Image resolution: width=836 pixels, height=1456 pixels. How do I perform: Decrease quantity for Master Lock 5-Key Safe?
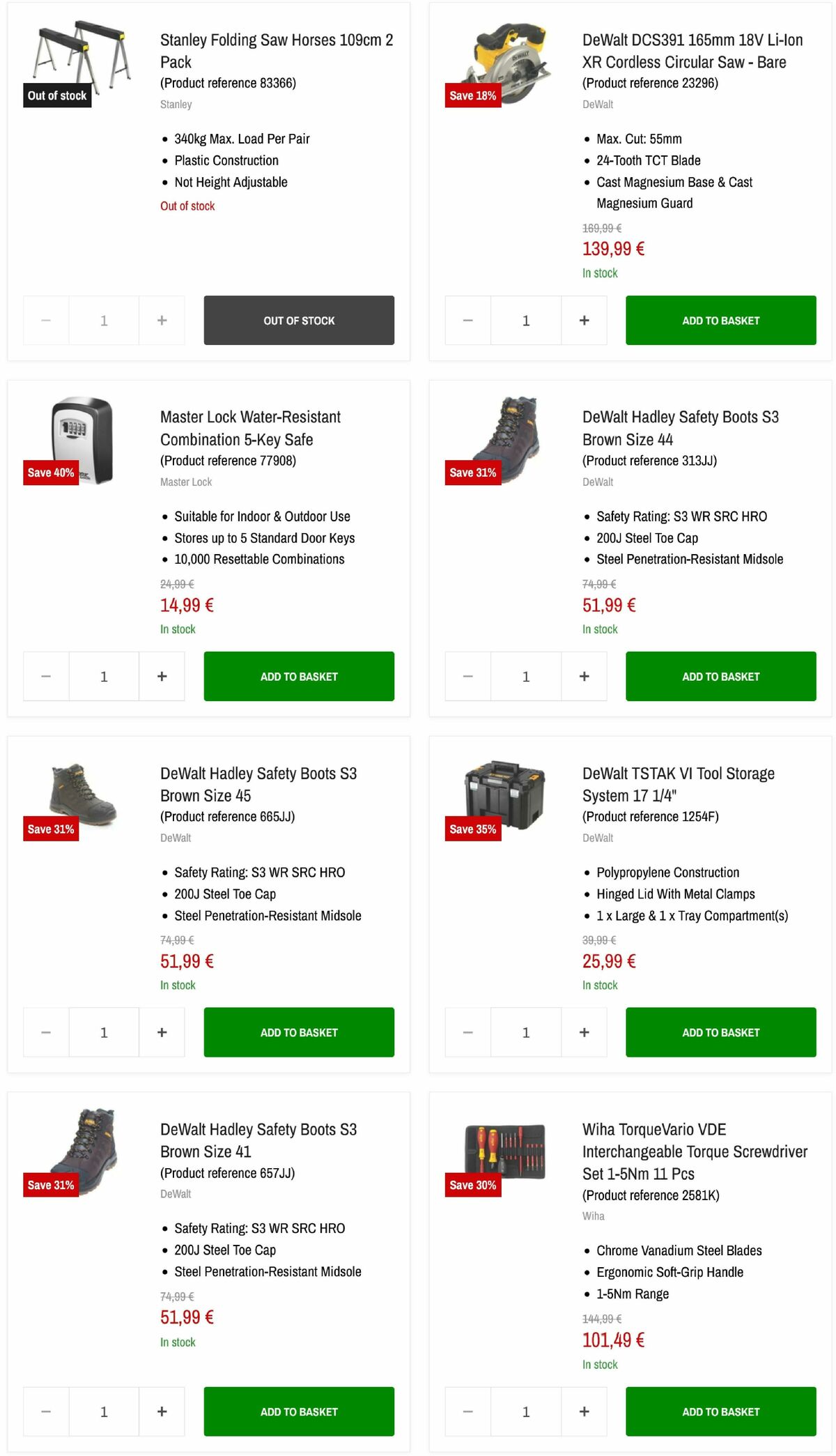(x=45, y=675)
